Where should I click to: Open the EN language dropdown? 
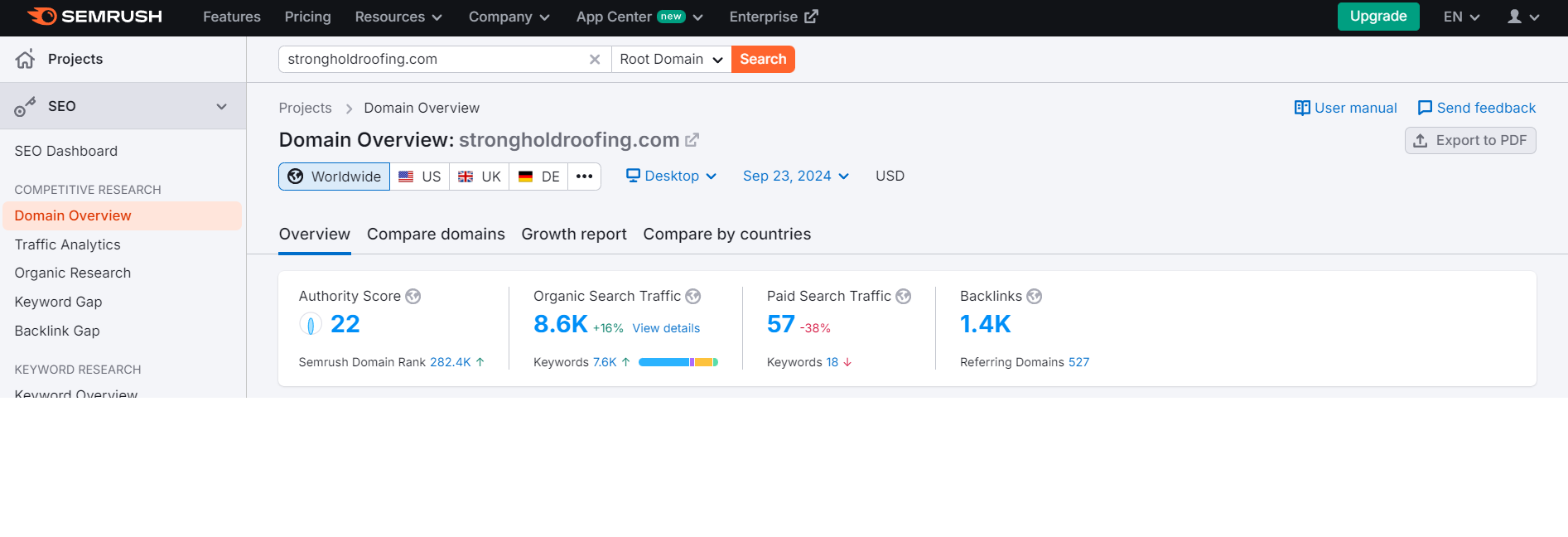1462,17
